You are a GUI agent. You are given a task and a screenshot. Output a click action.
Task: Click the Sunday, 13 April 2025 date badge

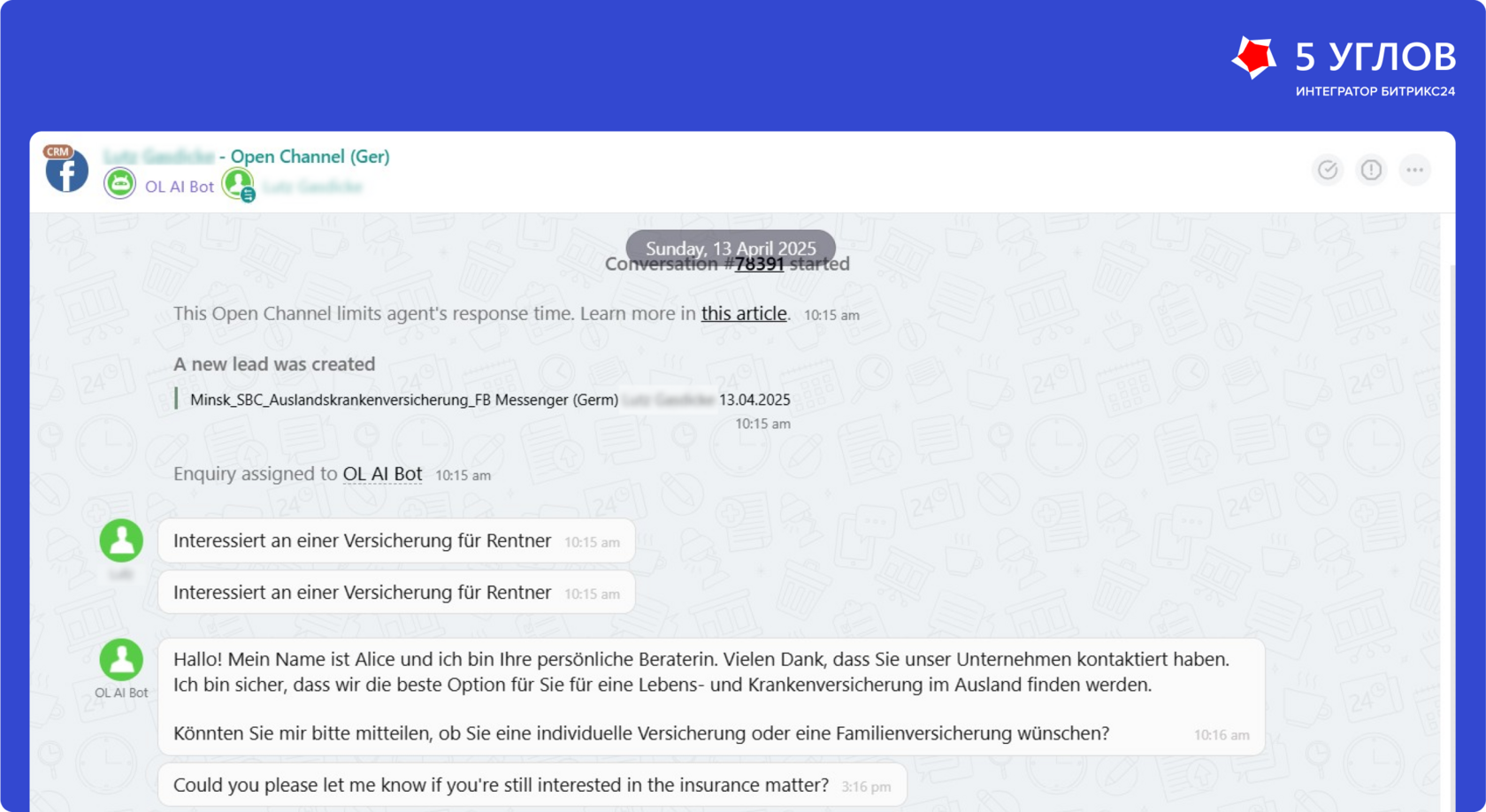coord(731,249)
